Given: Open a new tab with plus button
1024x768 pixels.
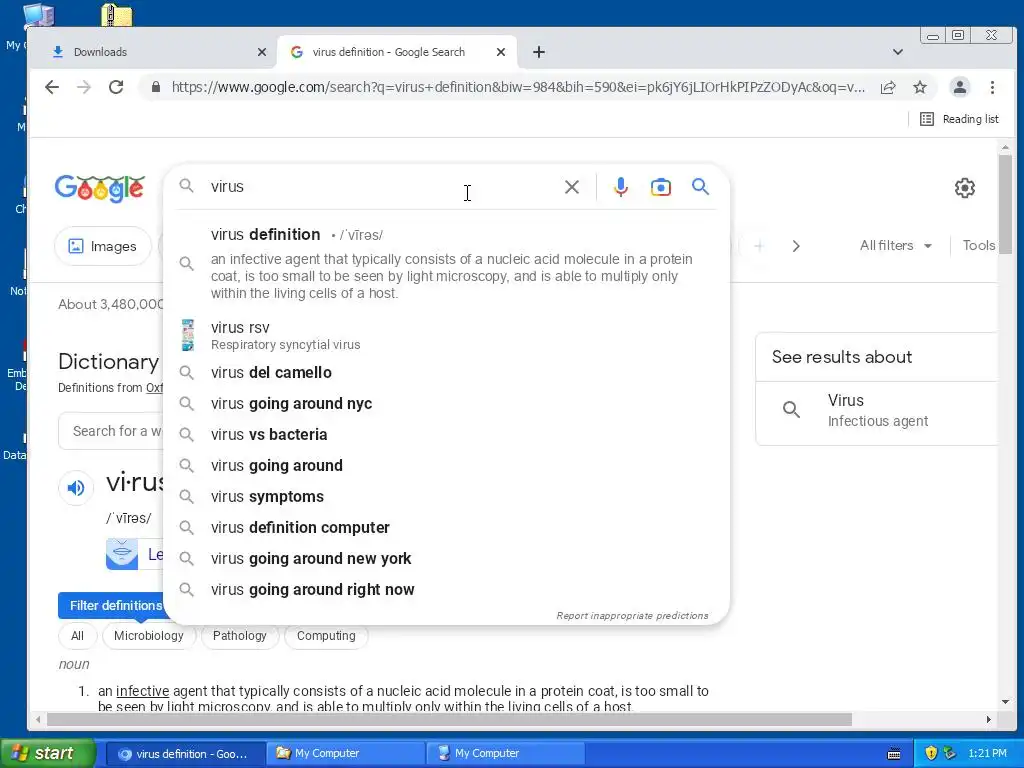Looking at the screenshot, I should [539, 52].
